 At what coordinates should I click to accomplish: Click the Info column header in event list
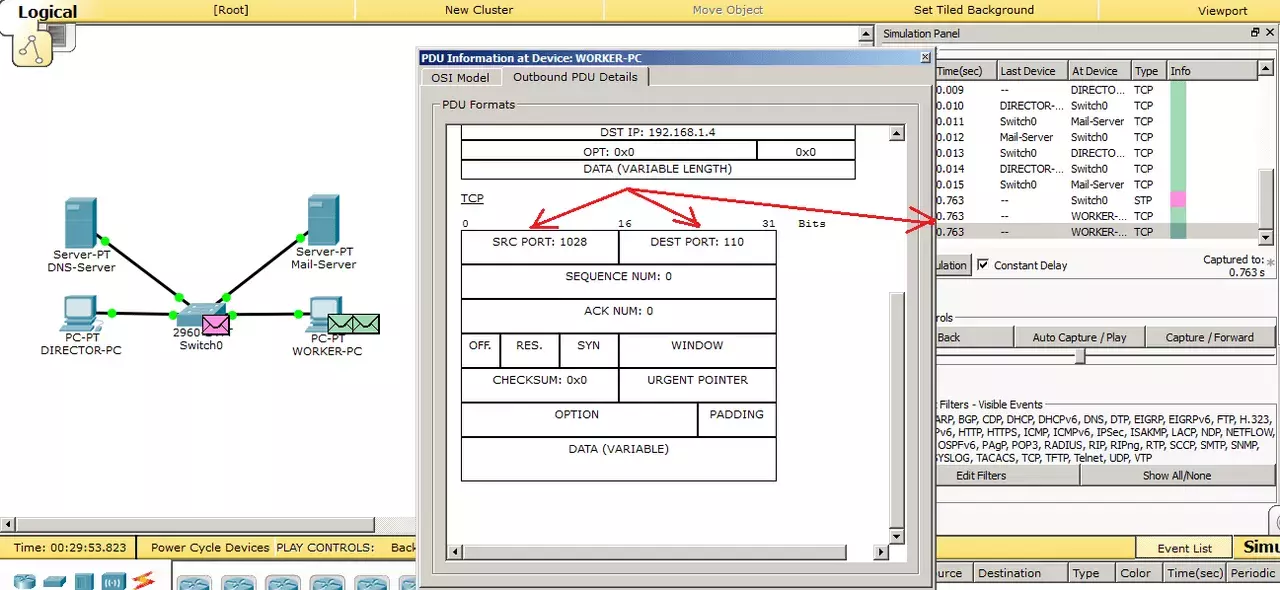[1211, 71]
